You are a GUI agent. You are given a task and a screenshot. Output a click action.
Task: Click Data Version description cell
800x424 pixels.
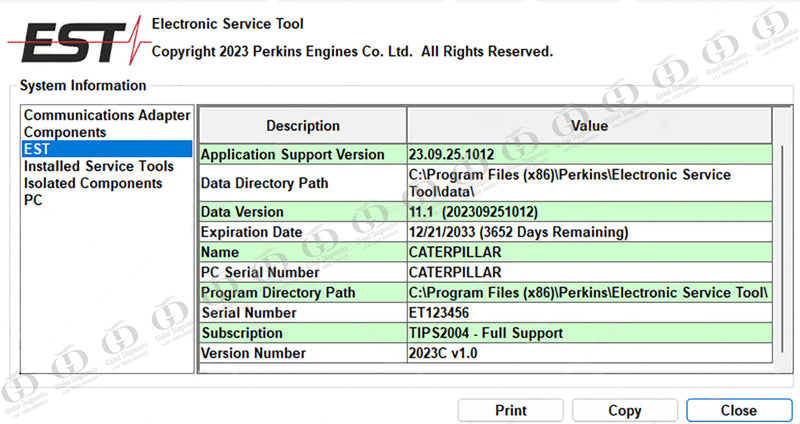tap(303, 211)
